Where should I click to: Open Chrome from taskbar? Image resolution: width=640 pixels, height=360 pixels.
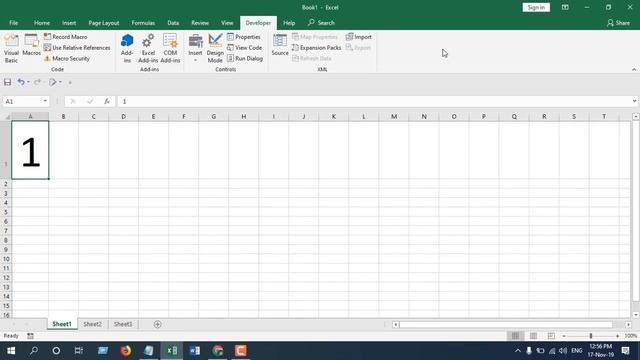tap(218, 351)
